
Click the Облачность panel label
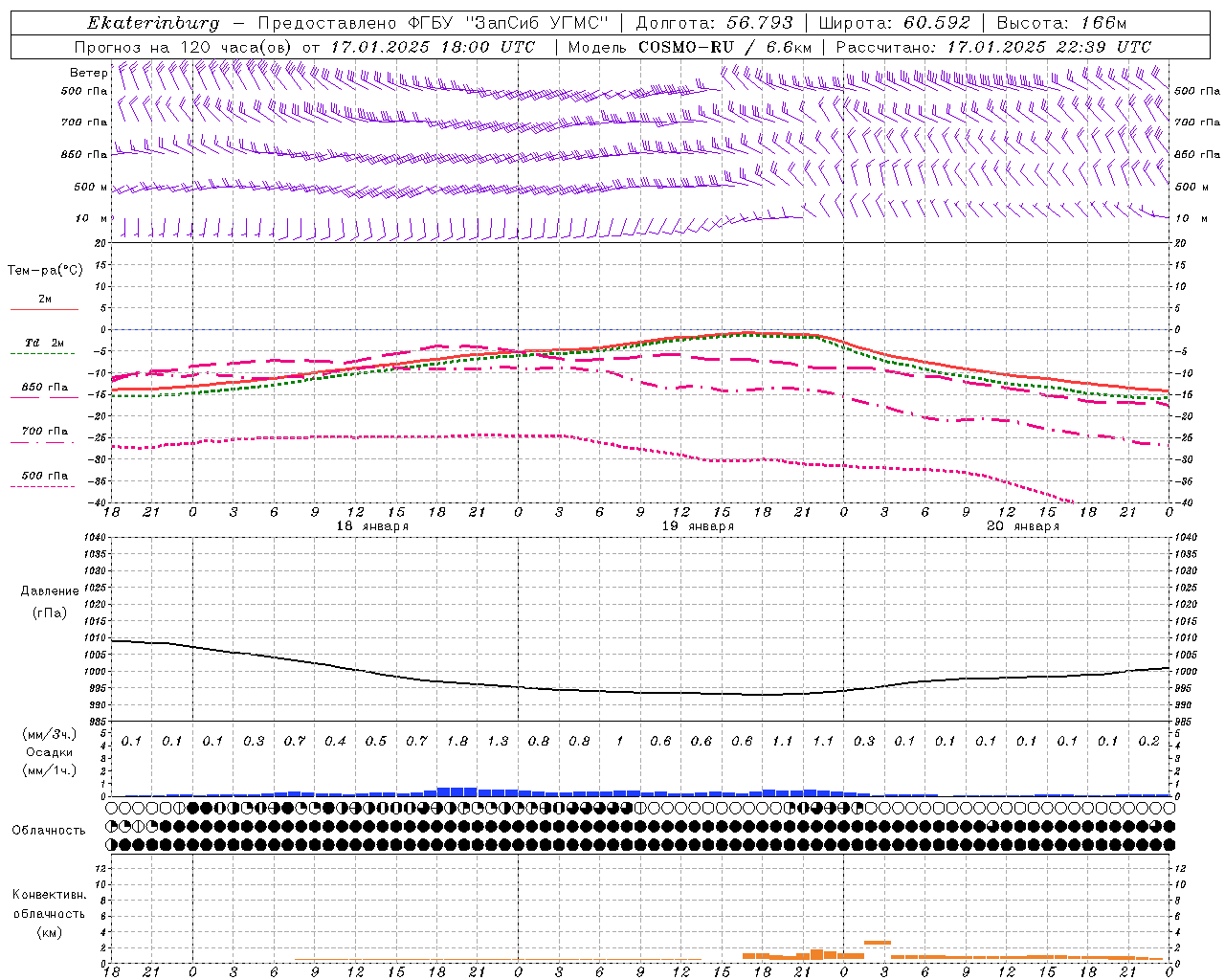[x=49, y=830]
